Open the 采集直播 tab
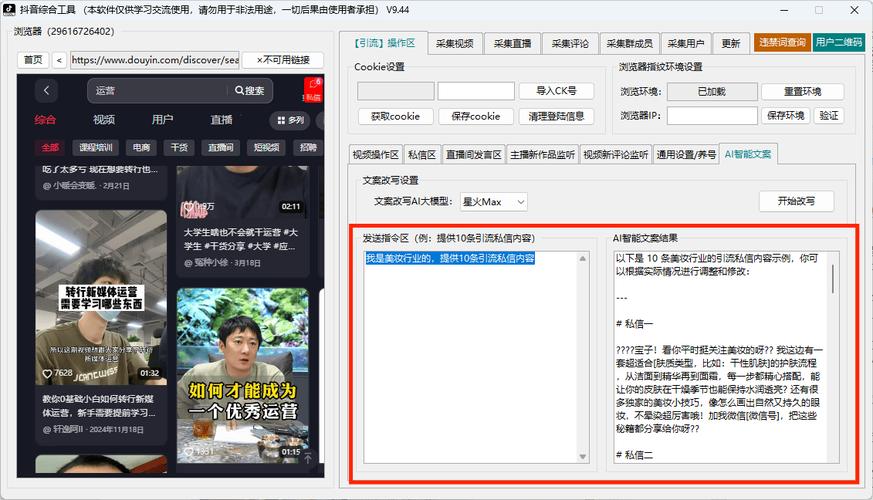The width and height of the screenshot is (873, 500). [512, 43]
